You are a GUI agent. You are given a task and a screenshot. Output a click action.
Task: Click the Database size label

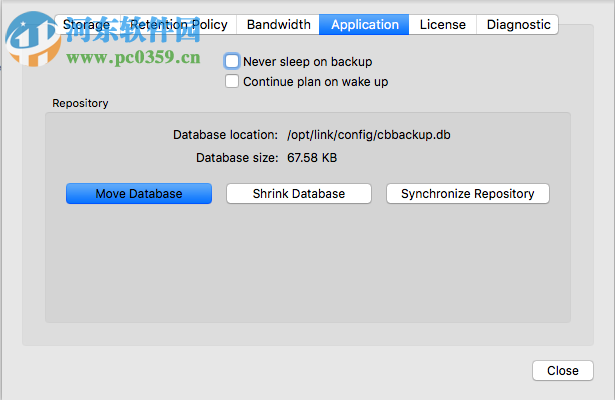[237, 158]
